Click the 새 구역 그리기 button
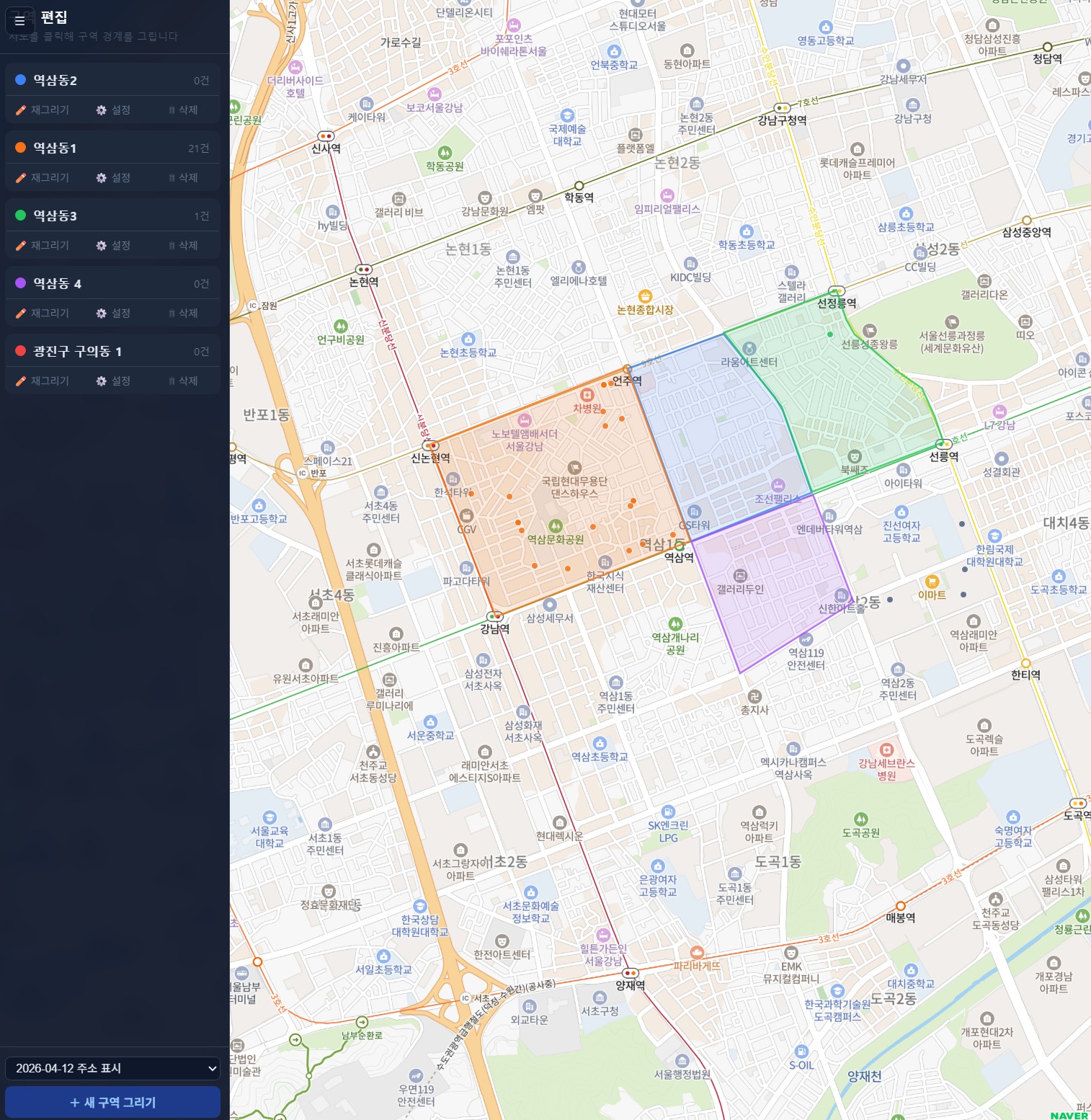This screenshot has height=1120, width=1091. [x=112, y=1102]
